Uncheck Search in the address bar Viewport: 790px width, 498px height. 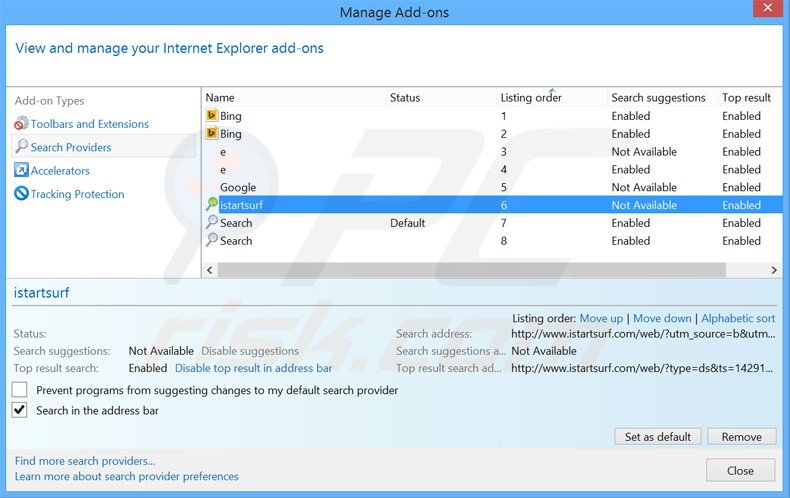tap(20, 410)
